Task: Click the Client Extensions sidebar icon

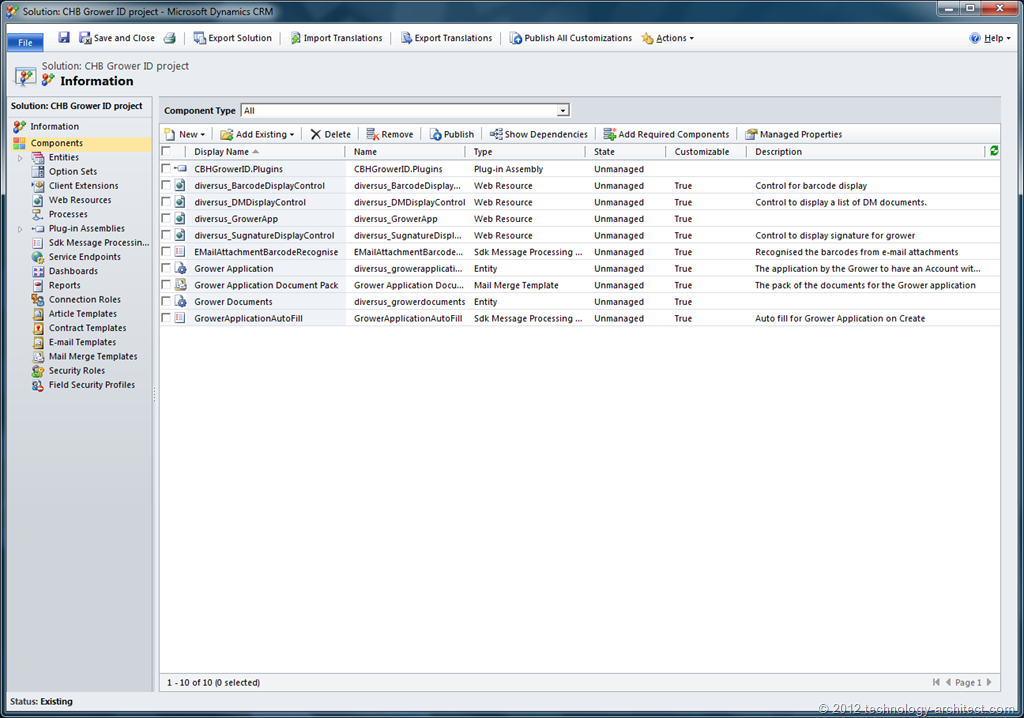Action: point(38,186)
